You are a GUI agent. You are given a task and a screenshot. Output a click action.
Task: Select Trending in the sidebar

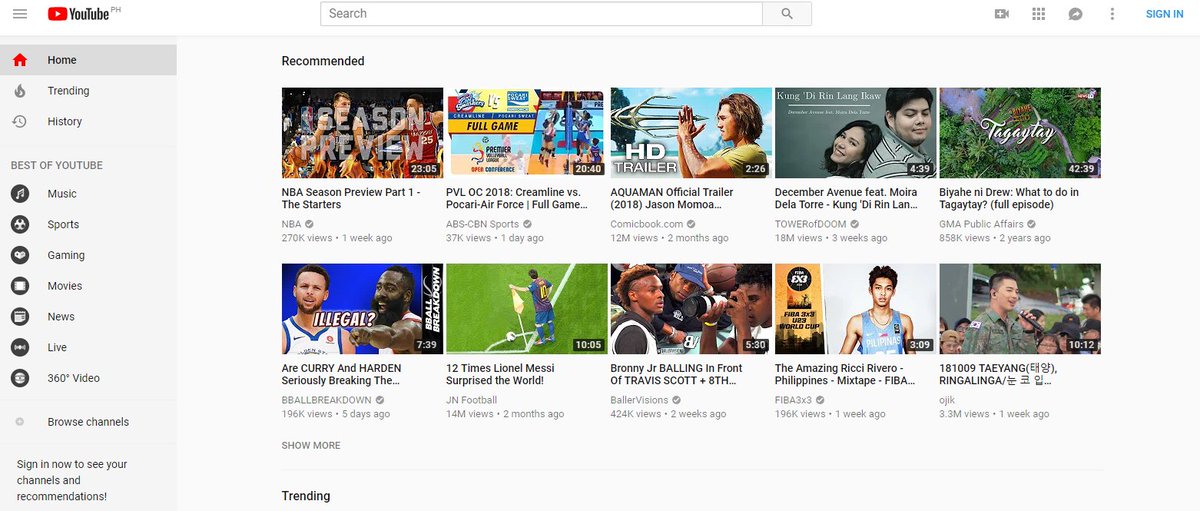click(x=88, y=91)
